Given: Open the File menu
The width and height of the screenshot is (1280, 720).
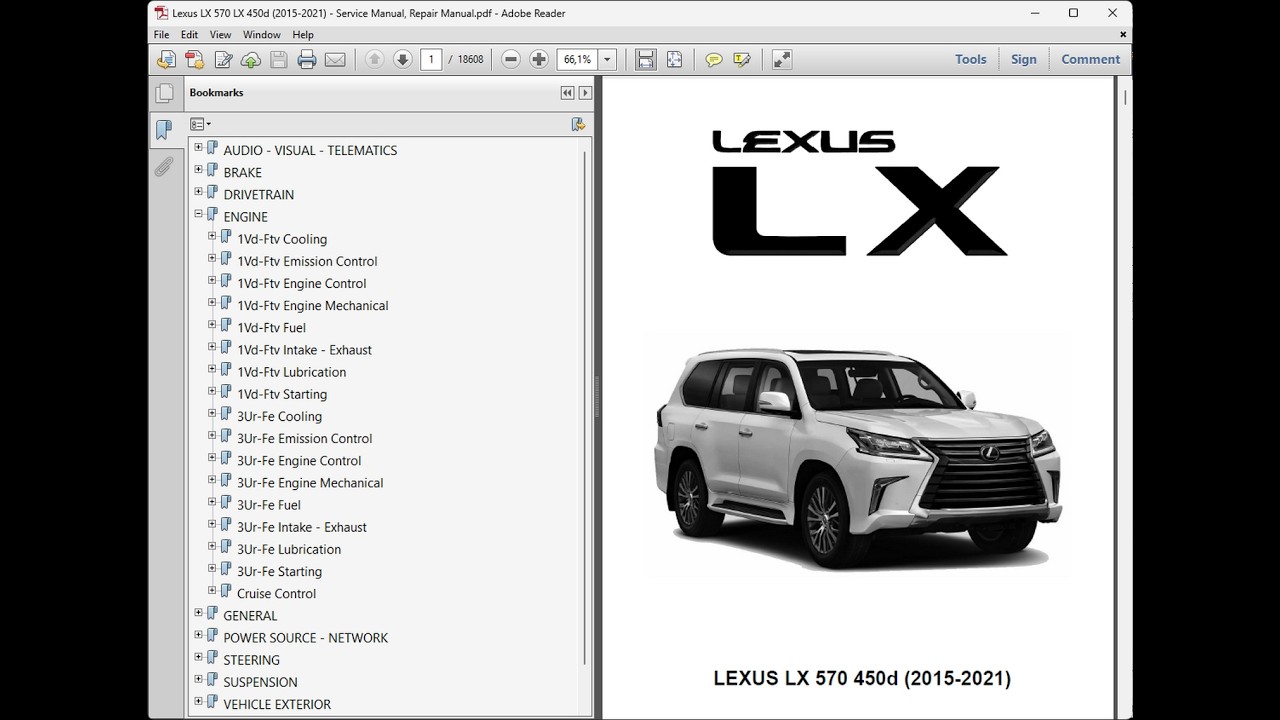Looking at the screenshot, I should [161, 35].
